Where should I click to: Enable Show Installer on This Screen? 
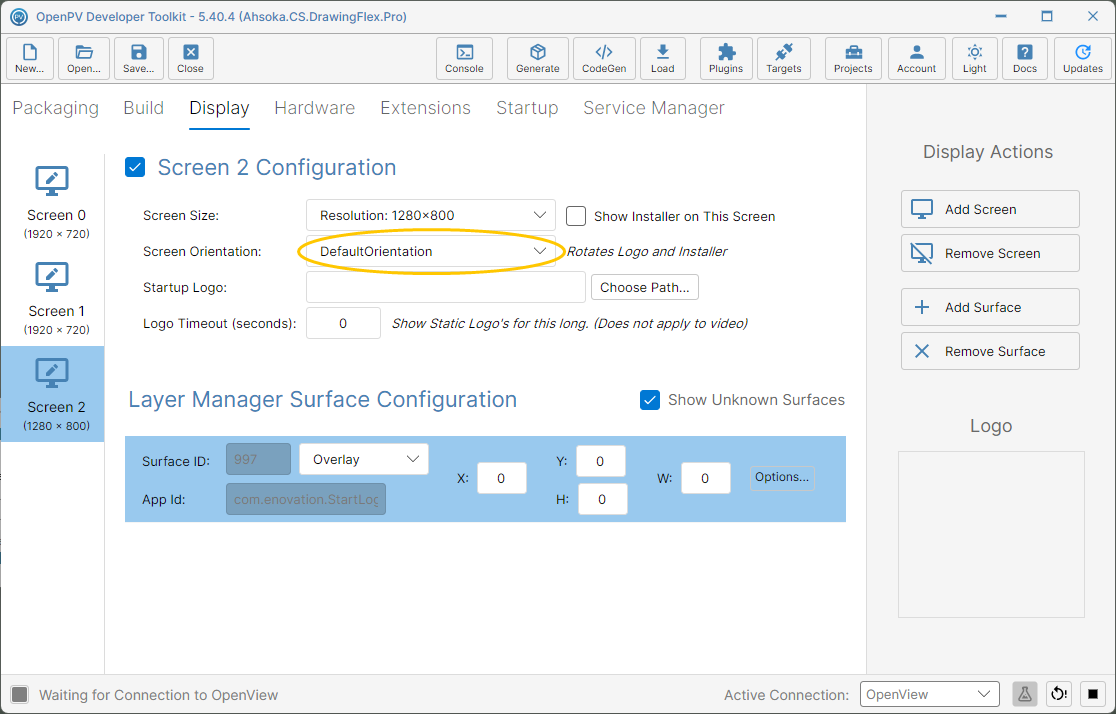(576, 216)
